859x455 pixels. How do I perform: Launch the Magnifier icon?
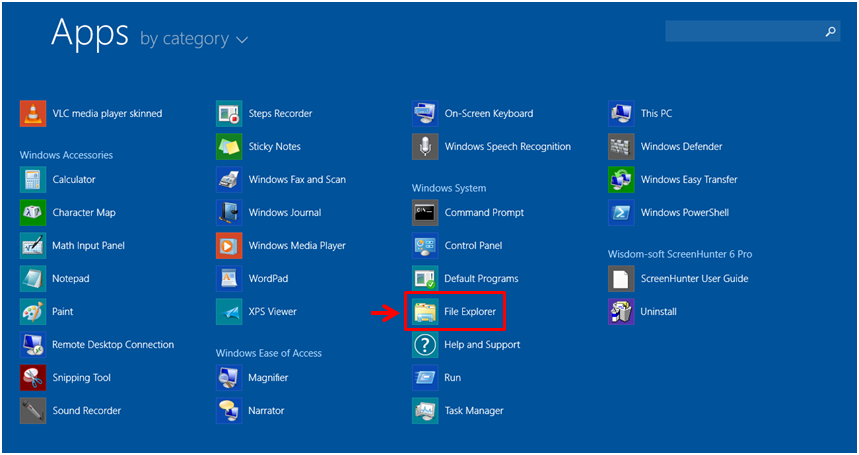click(229, 378)
